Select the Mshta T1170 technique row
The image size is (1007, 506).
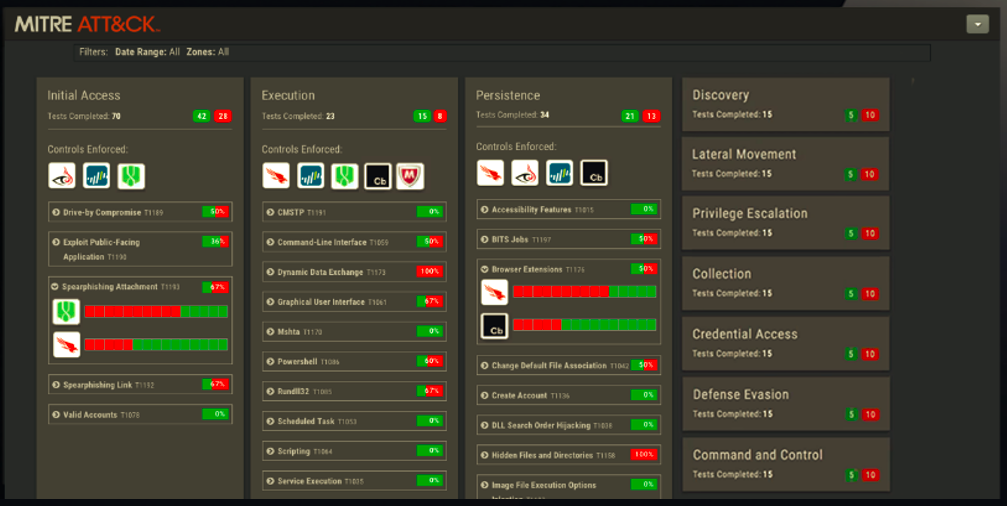(355, 331)
